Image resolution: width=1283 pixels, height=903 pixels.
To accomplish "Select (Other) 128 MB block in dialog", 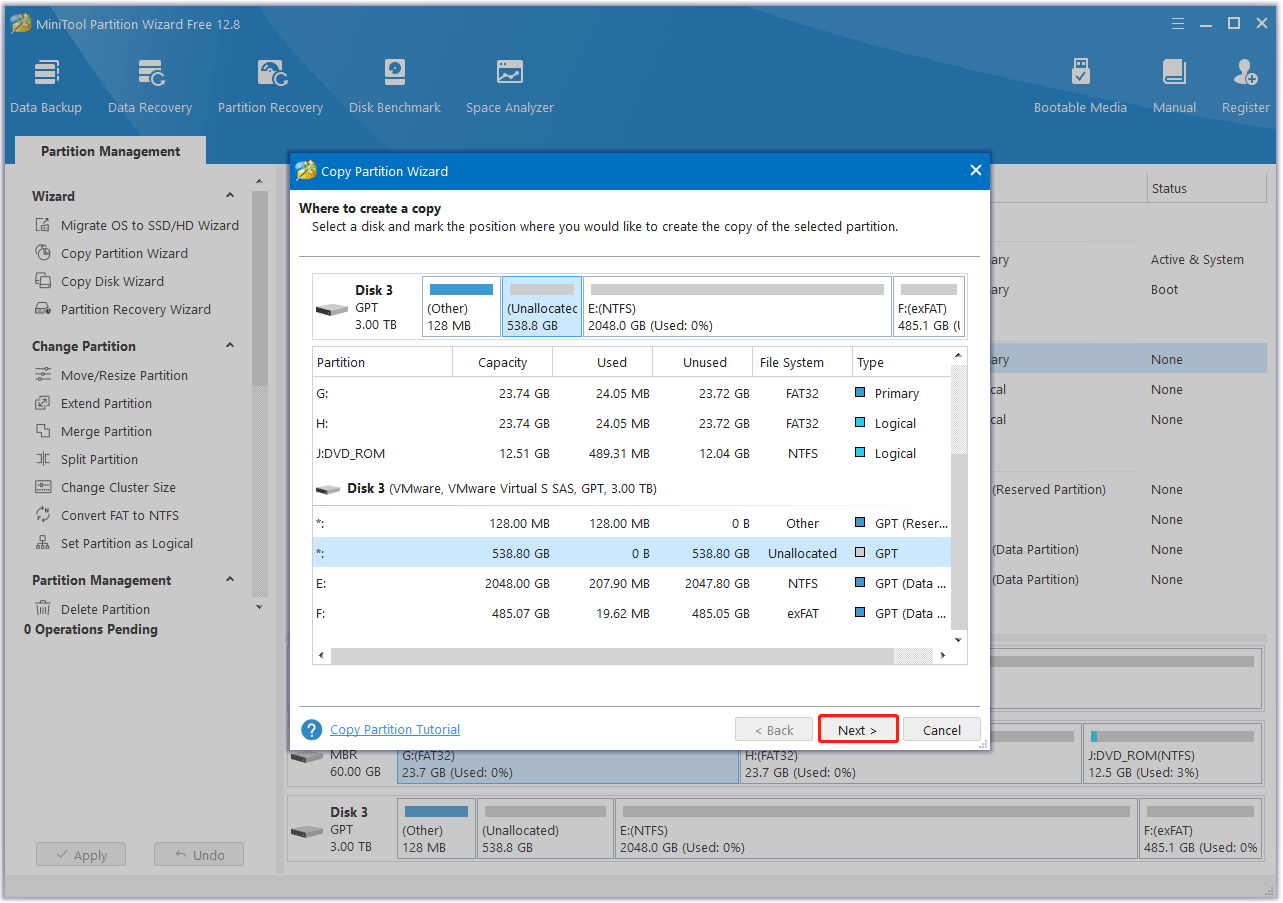I will 461,306.
